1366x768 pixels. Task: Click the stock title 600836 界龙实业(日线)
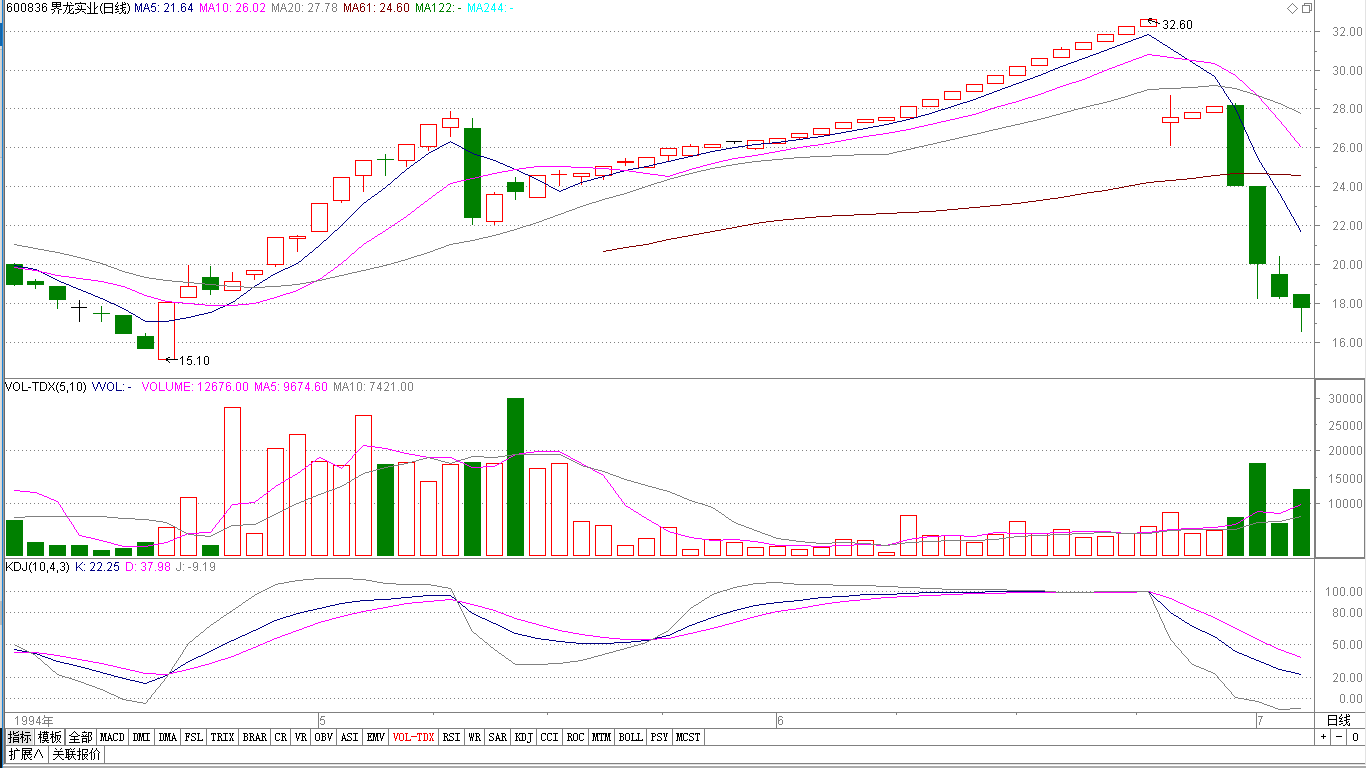click(x=68, y=8)
